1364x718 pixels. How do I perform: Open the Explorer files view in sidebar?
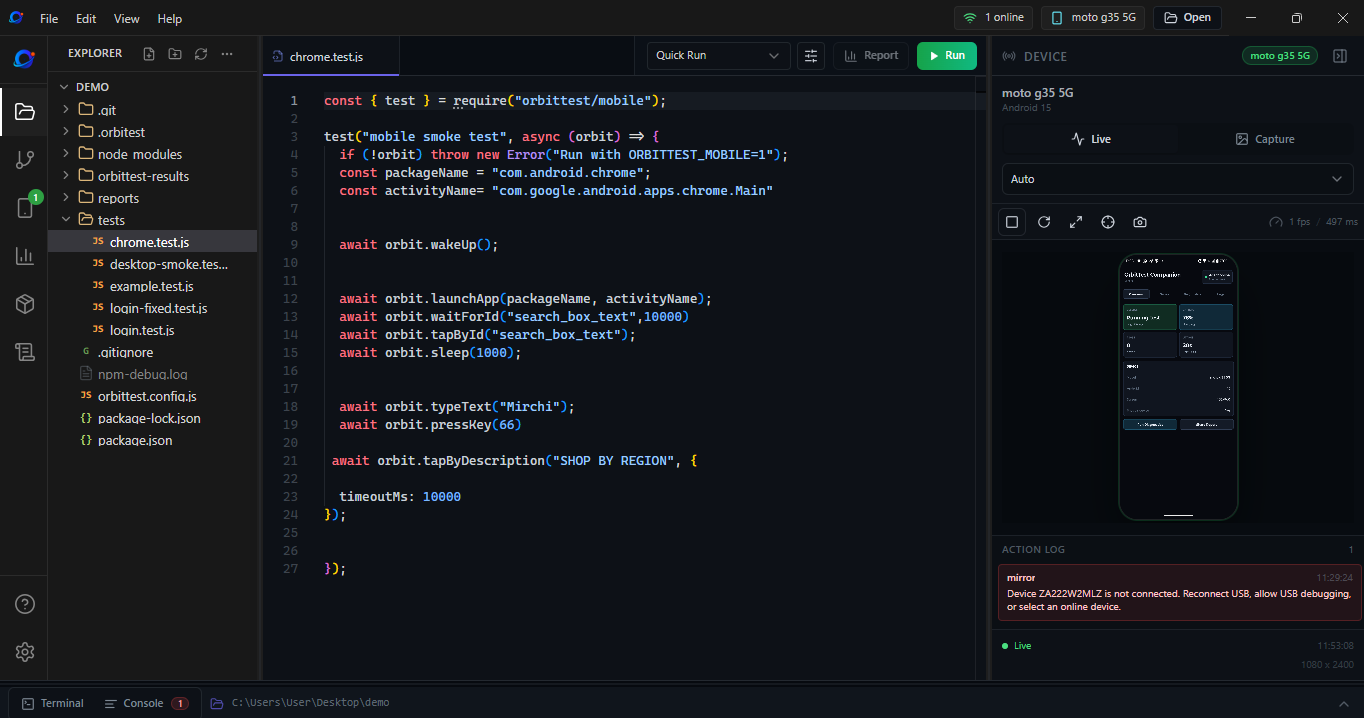point(24,112)
